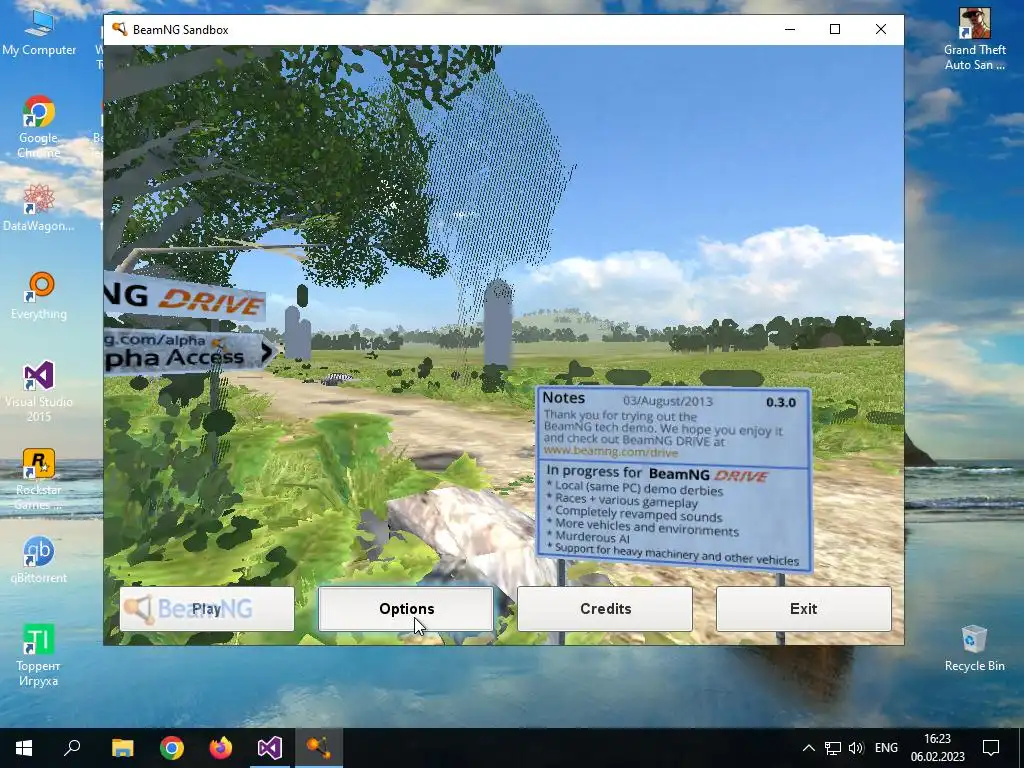Show hidden system tray icons
The width and height of the screenshot is (1024, 768).
point(808,748)
